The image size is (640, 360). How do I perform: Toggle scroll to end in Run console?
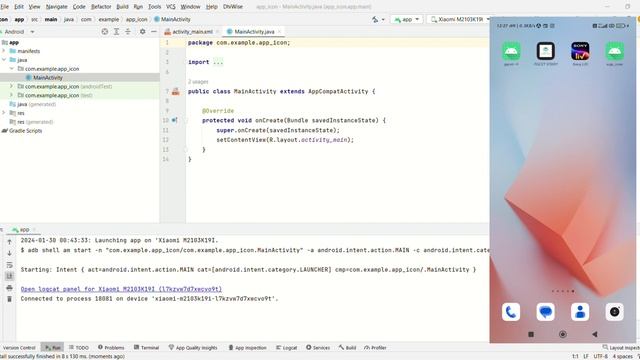click(9, 276)
